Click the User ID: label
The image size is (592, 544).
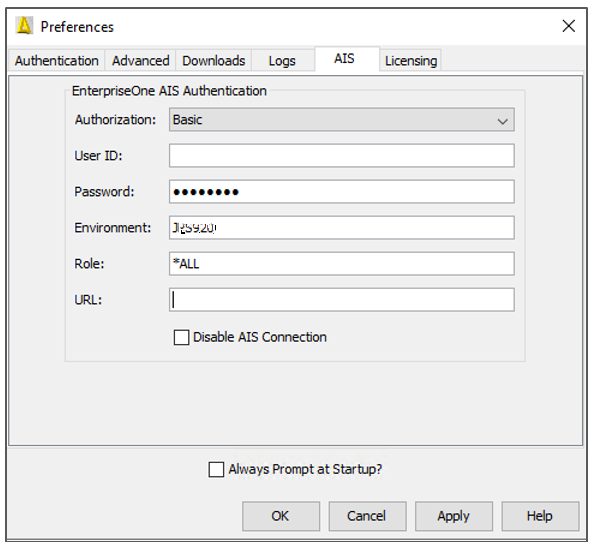click(99, 156)
